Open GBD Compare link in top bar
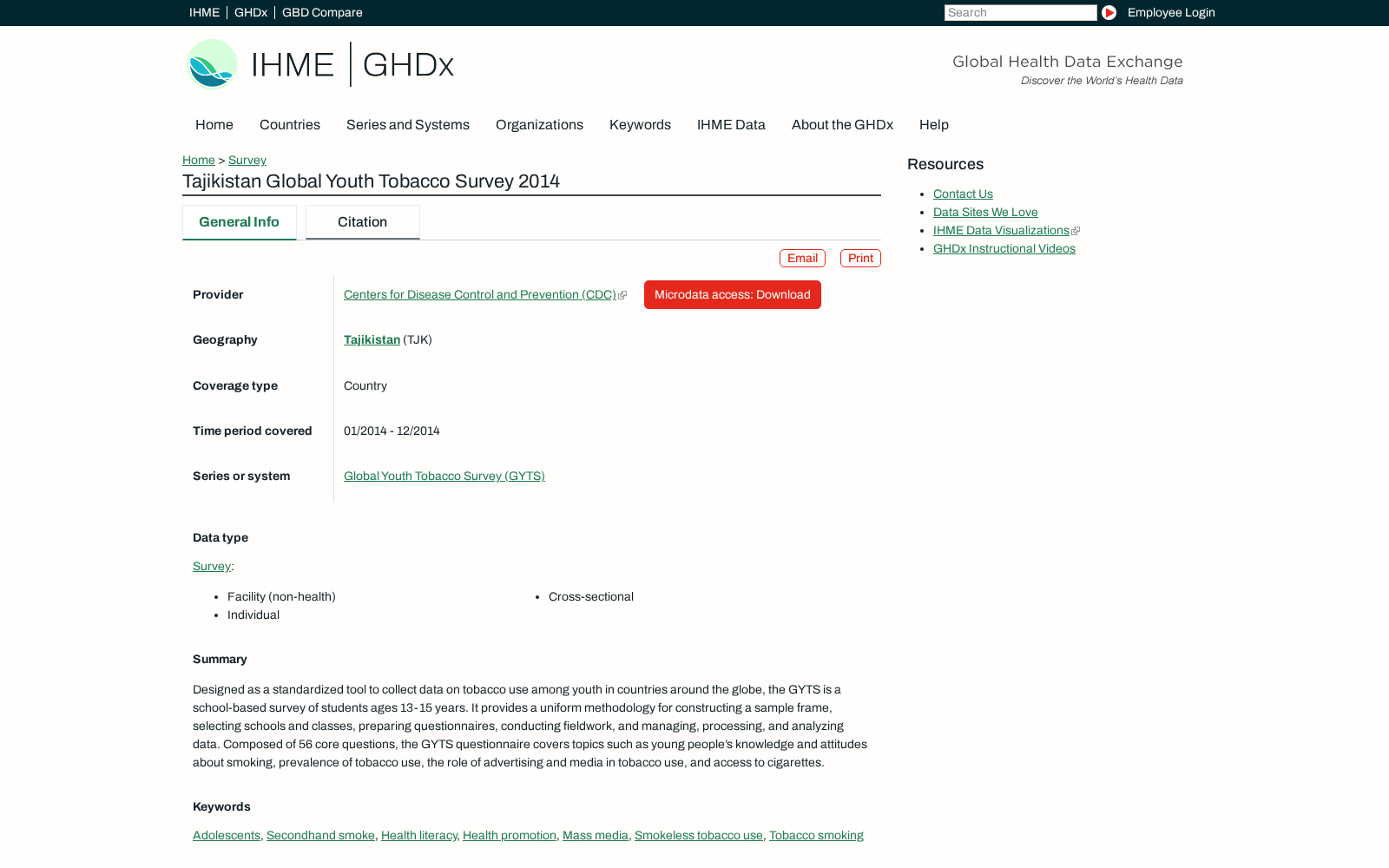This screenshot has height=868, width=1389. (x=322, y=12)
